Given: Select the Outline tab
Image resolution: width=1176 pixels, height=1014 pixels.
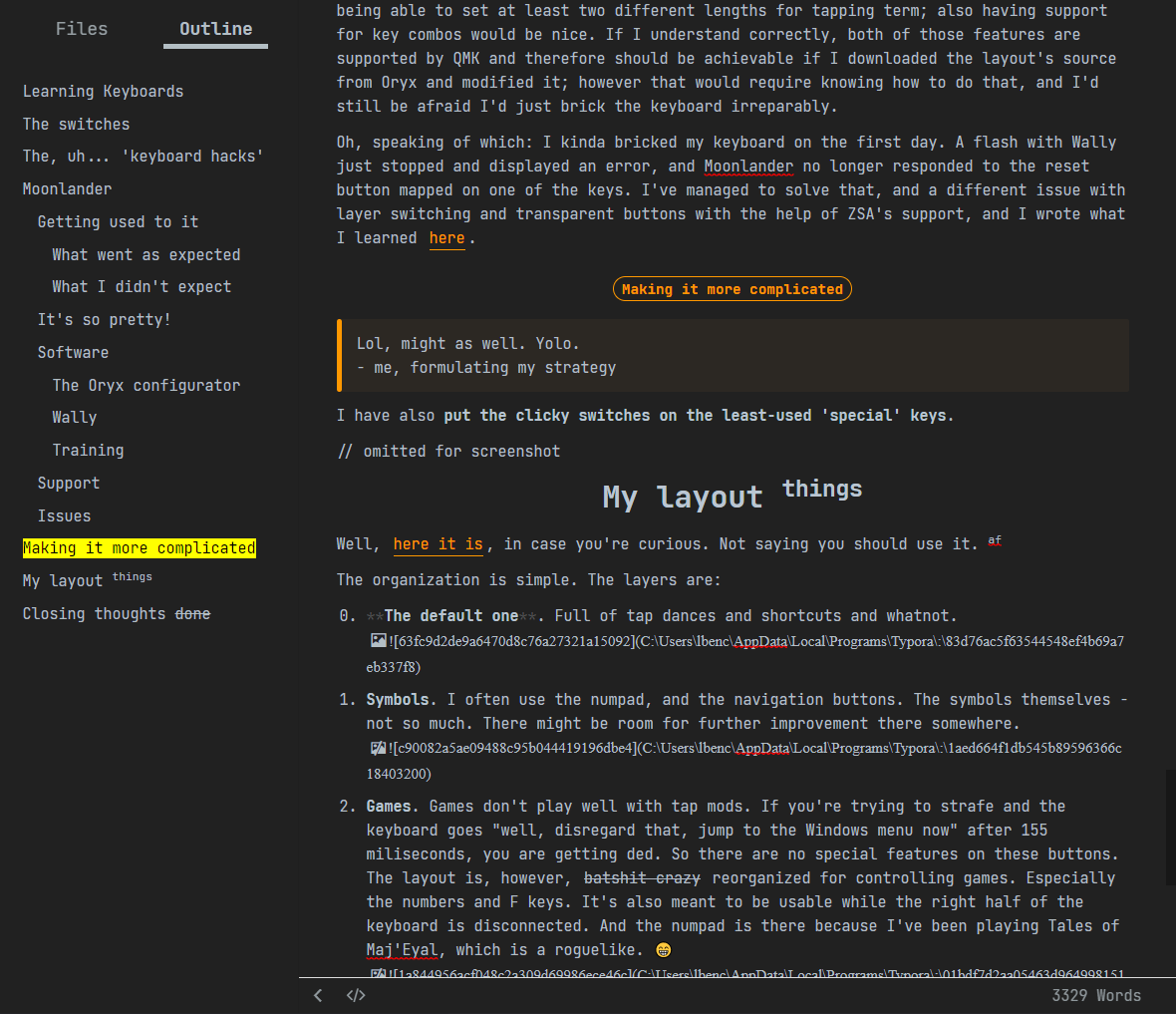Looking at the screenshot, I should pos(215,29).
